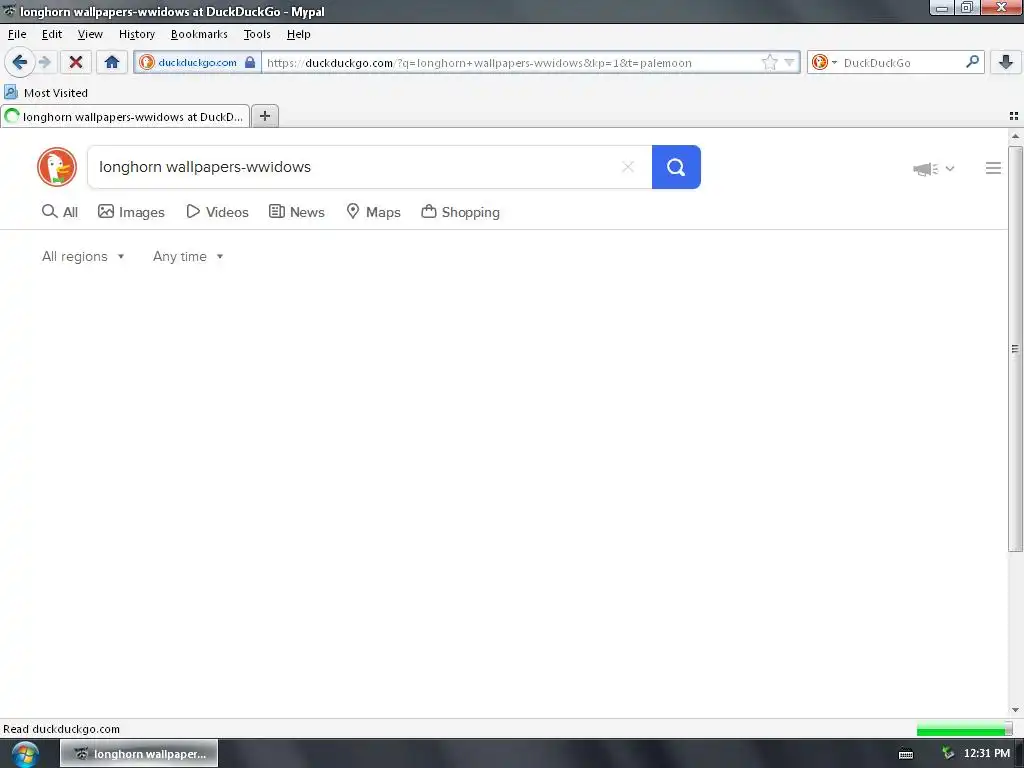Switch to Shopping results
Image resolution: width=1024 pixels, height=768 pixels.
pyautogui.click(x=460, y=212)
